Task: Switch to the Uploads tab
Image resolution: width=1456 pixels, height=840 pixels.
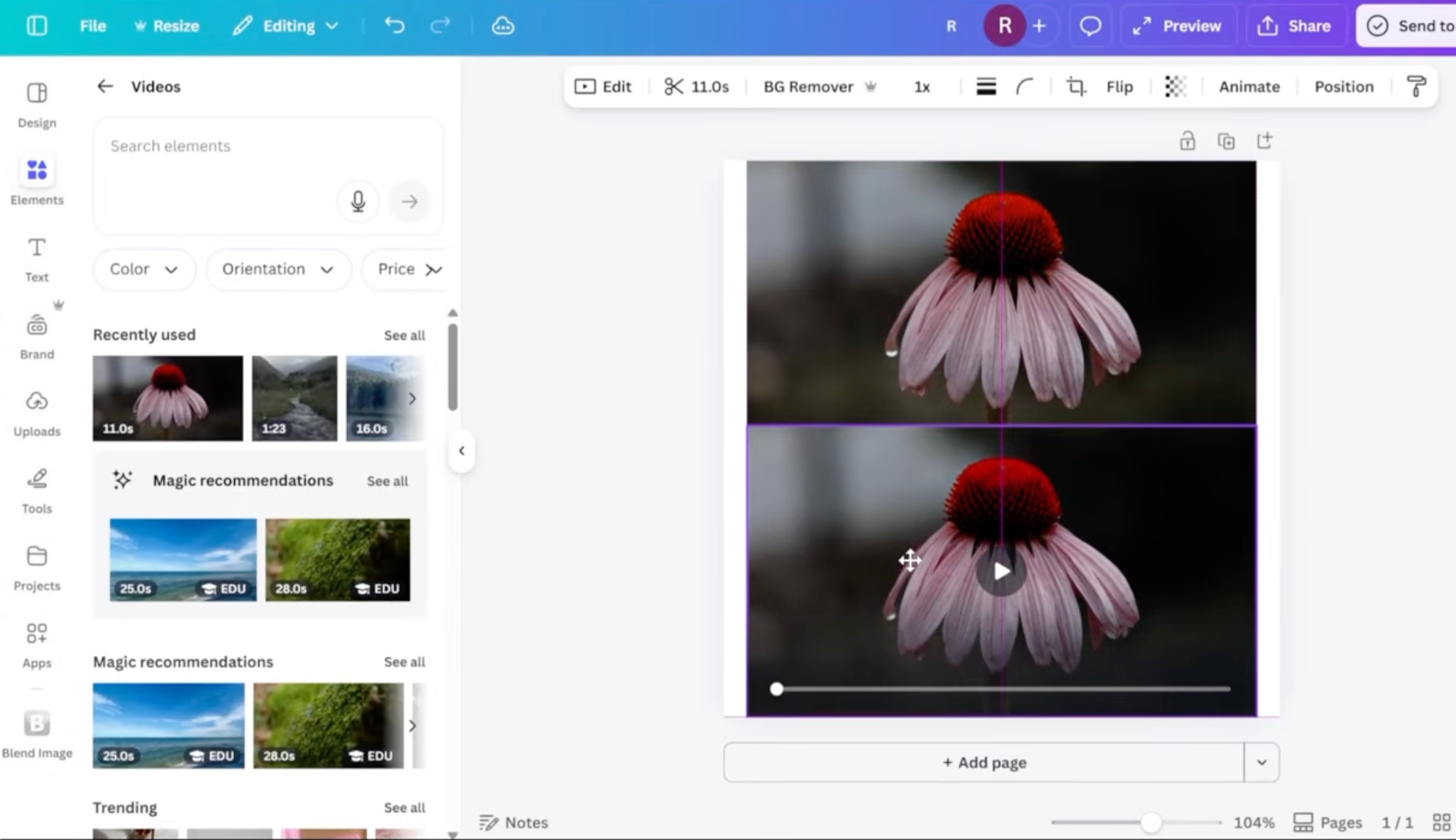Action: point(37,413)
